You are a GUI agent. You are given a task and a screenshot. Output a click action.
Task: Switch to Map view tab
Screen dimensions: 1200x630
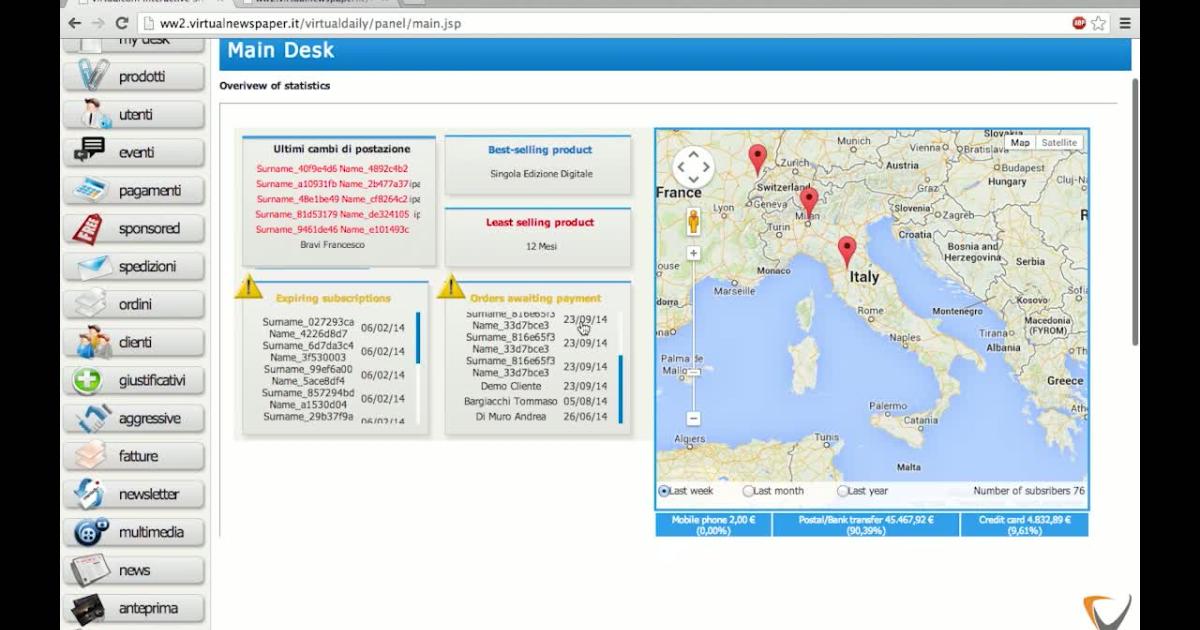coord(1019,143)
